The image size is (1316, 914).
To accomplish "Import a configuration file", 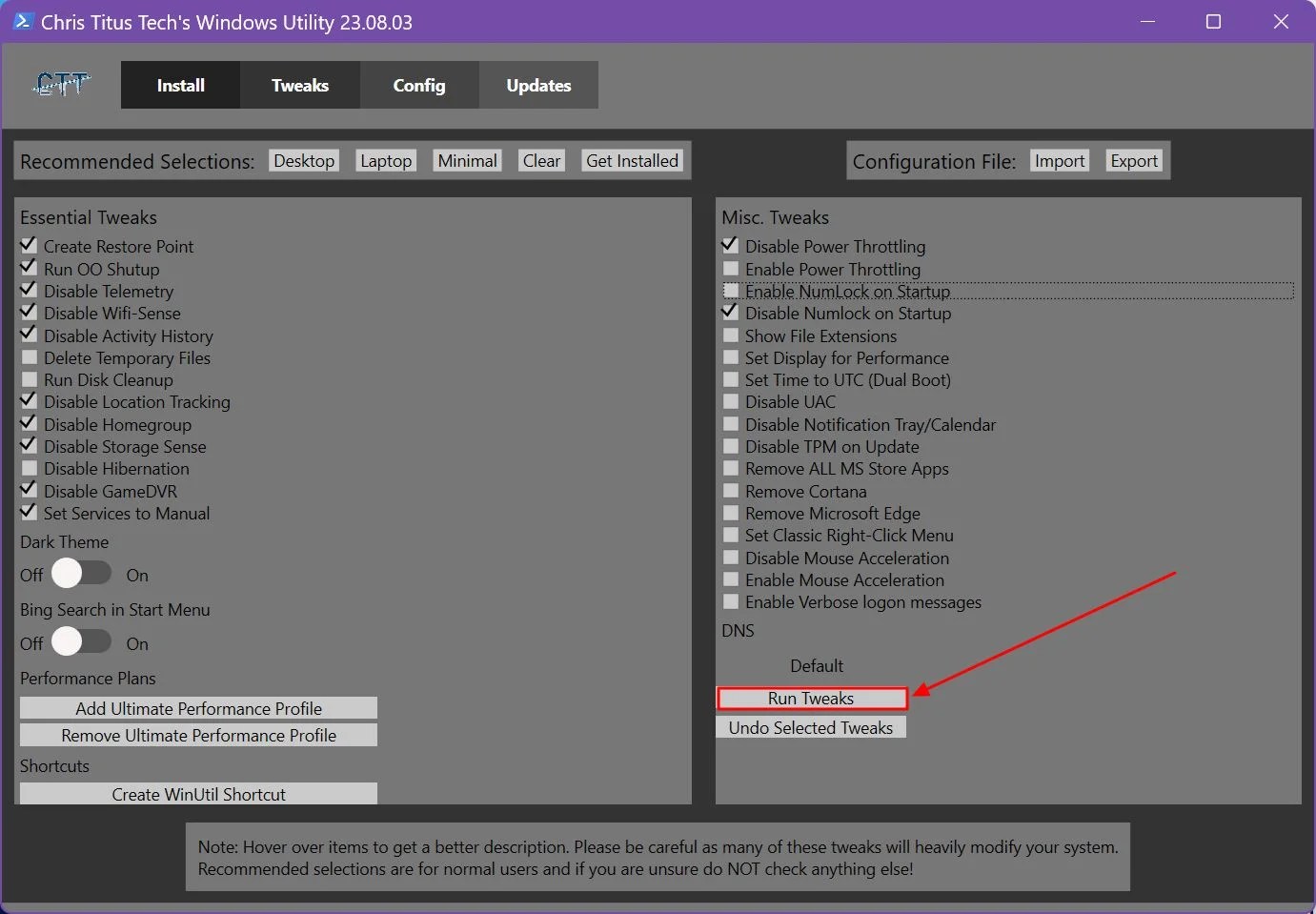I will pos(1059,160).
